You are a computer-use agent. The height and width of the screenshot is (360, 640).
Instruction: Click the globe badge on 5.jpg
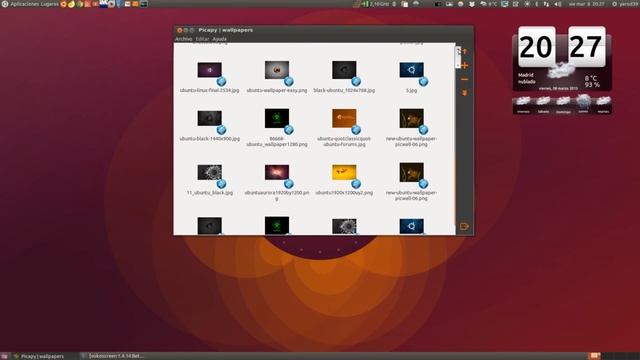click(423, 81)
